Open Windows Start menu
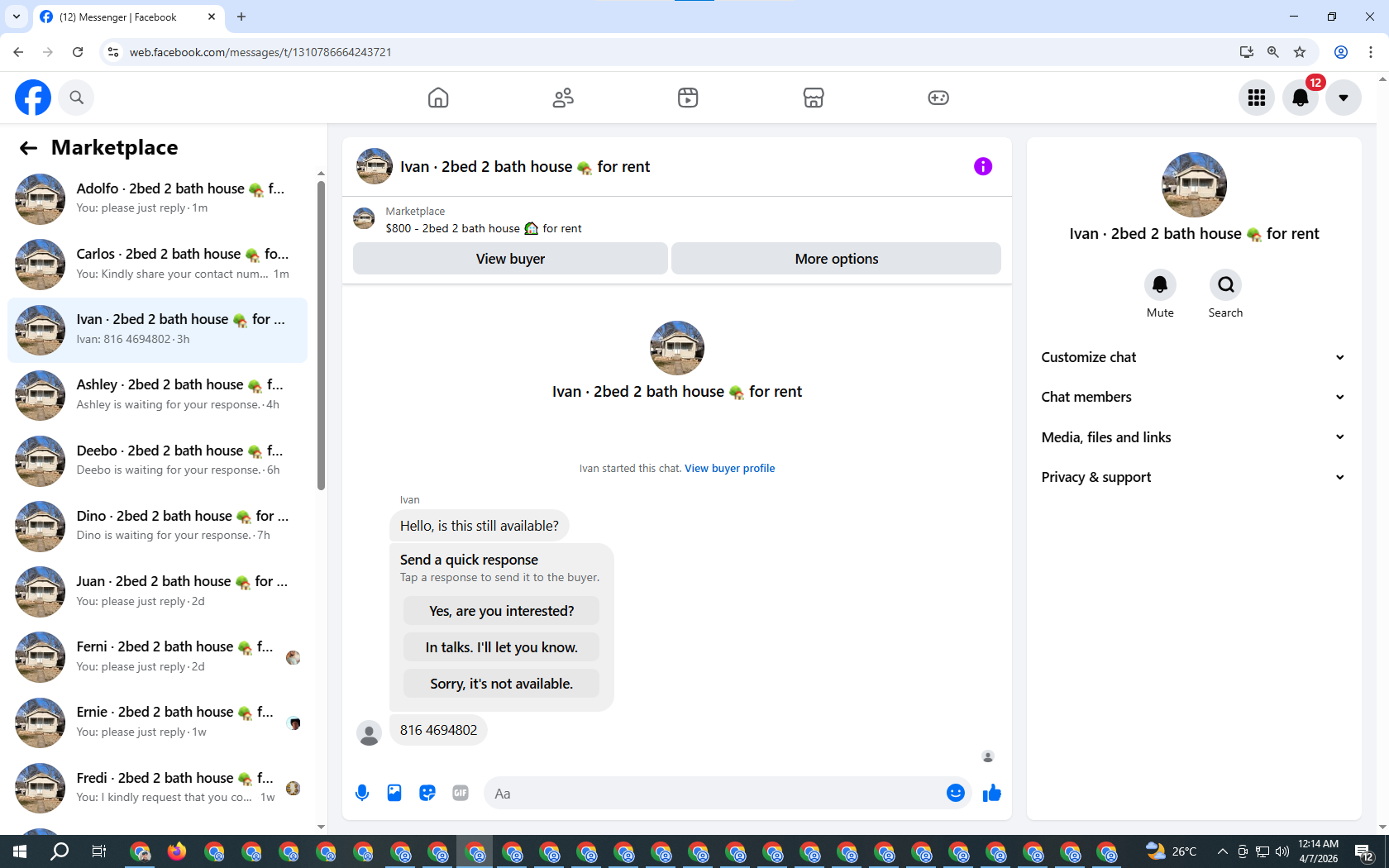This screenshot has width=1389, height=868. pos(20,851)
